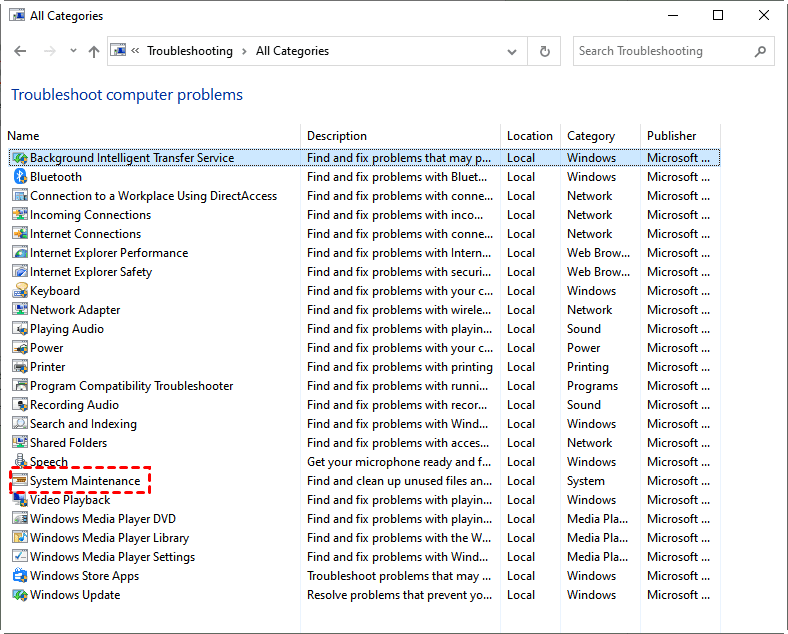Open the recent locations dropdown arrow

(72, 51)
